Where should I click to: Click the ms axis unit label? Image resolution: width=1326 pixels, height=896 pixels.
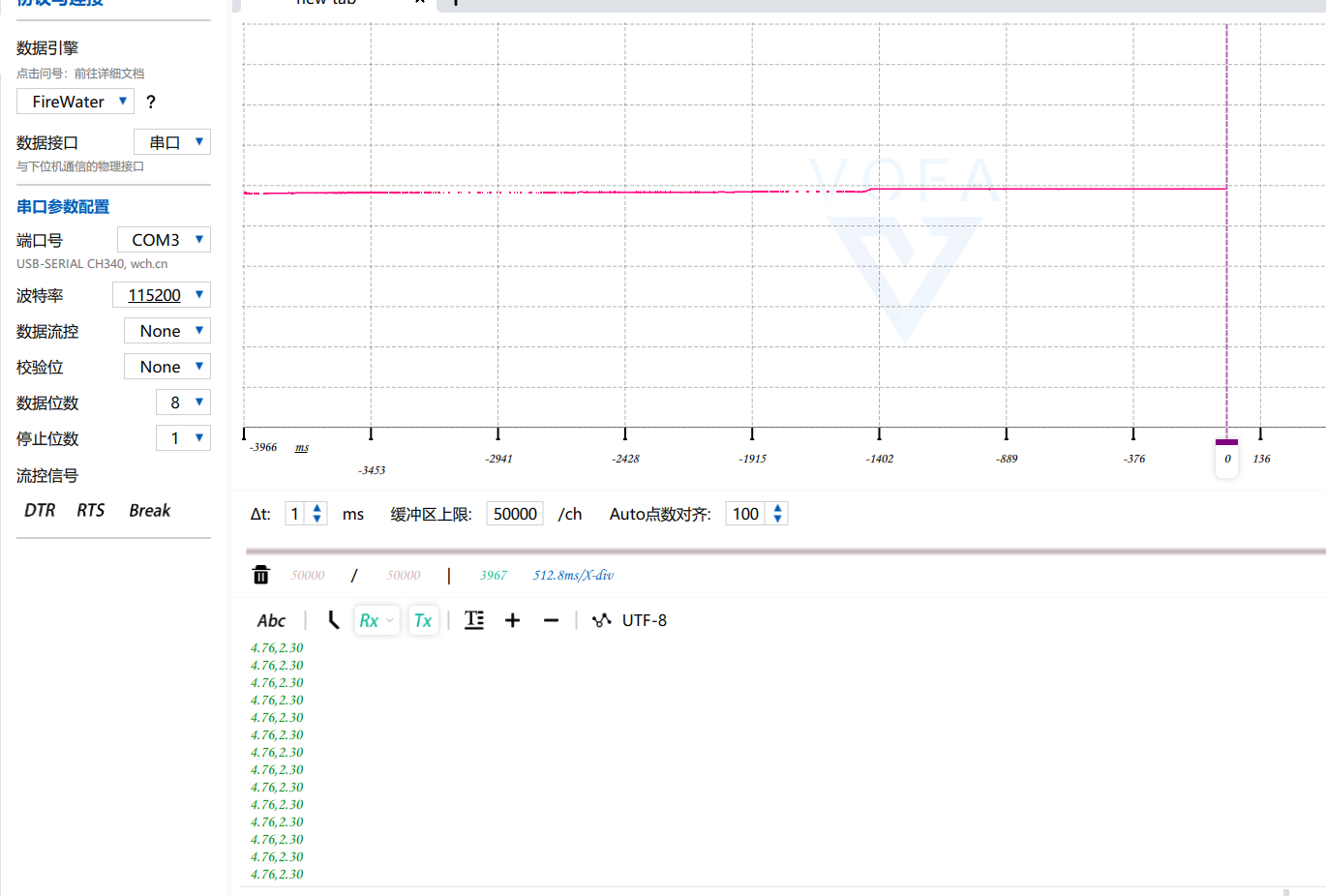302,447
